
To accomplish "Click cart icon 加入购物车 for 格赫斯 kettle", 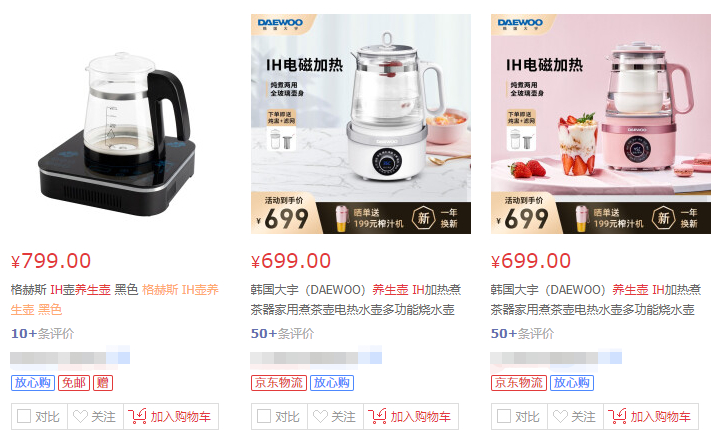I will click(x=137, y=416).
